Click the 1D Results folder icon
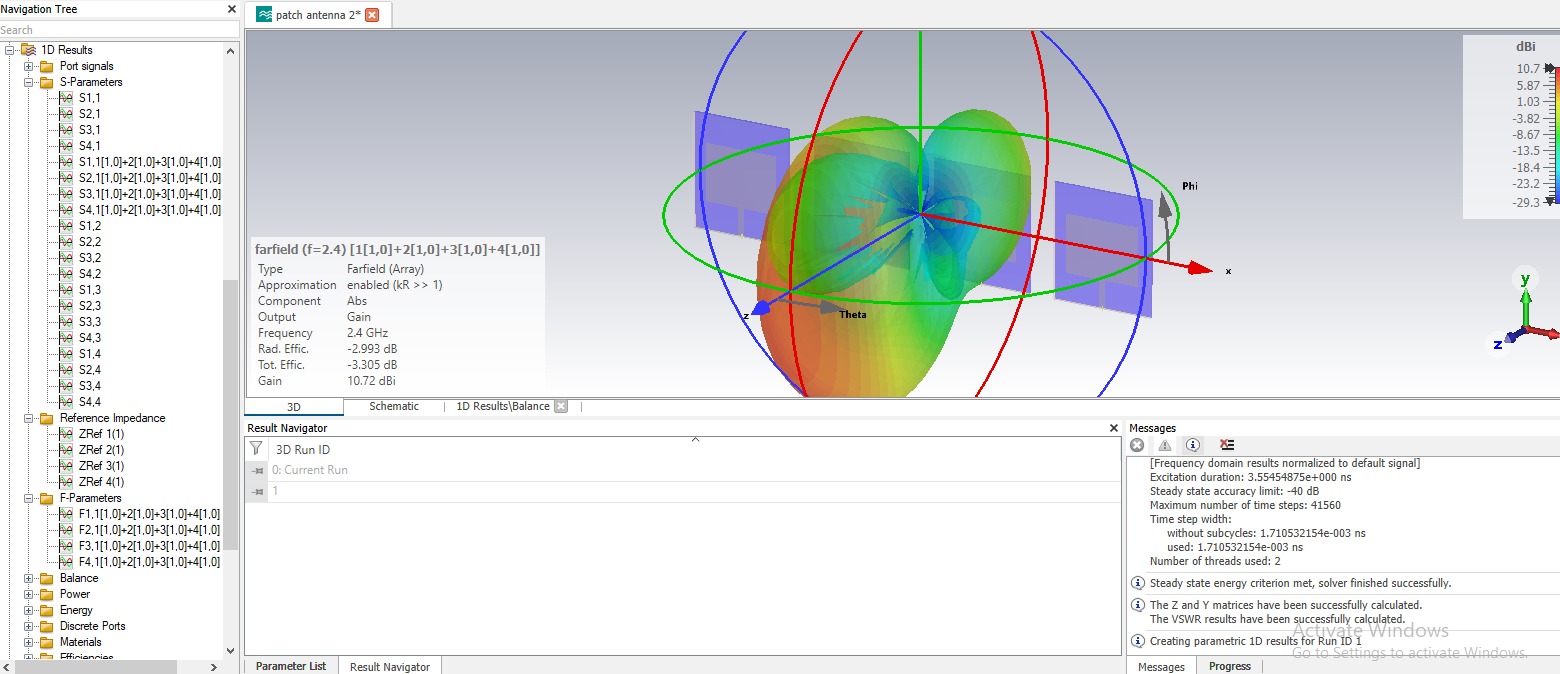Image resolution: width=1560 pixels, height=674 pixels. (x=28, y=50)
